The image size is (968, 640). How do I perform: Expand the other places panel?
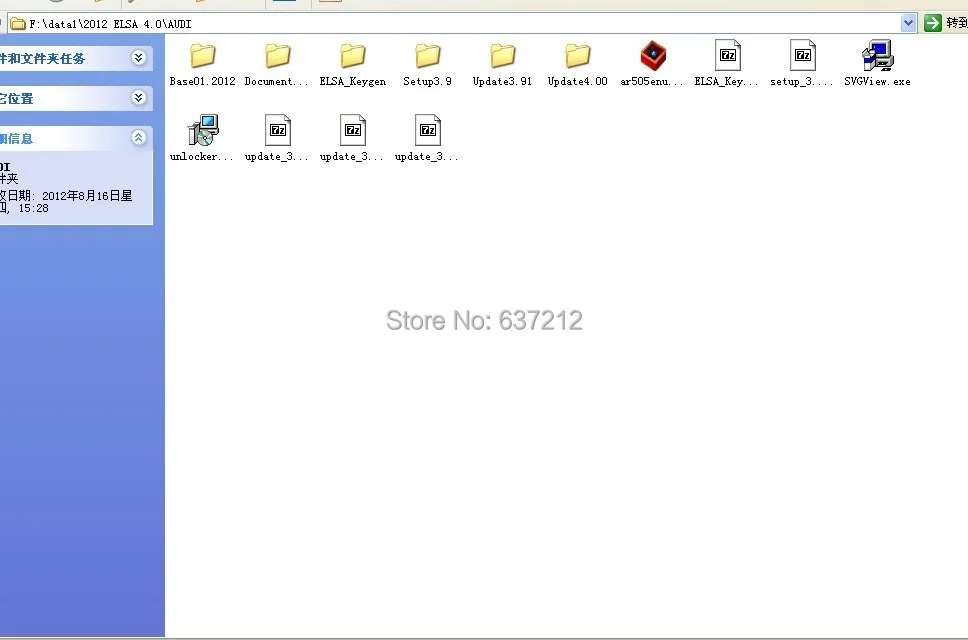(139, 98)
